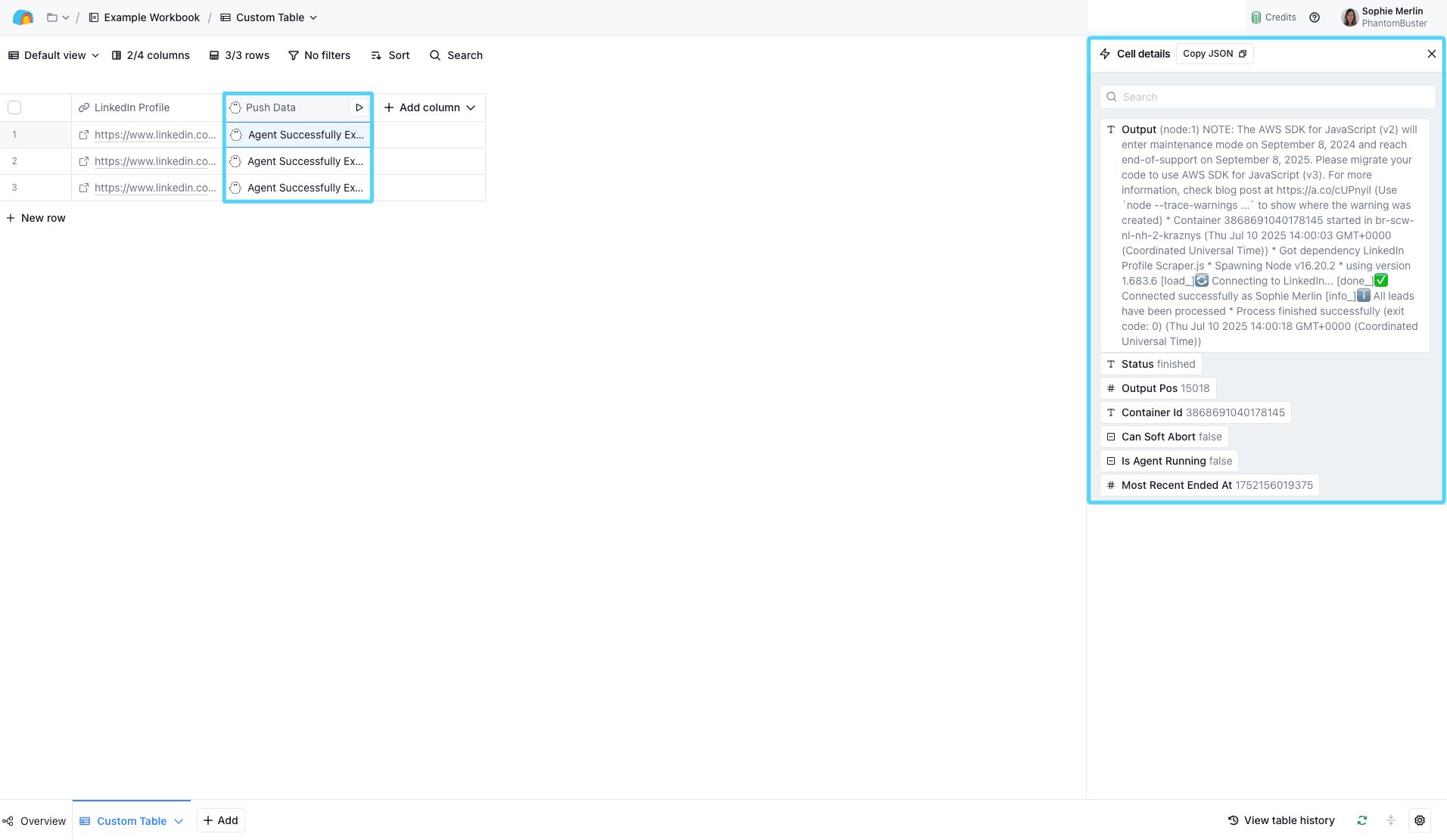This screenshot has width=1447, height=840.
Task: Click the Sort button
Action: (x=391, y=55)
